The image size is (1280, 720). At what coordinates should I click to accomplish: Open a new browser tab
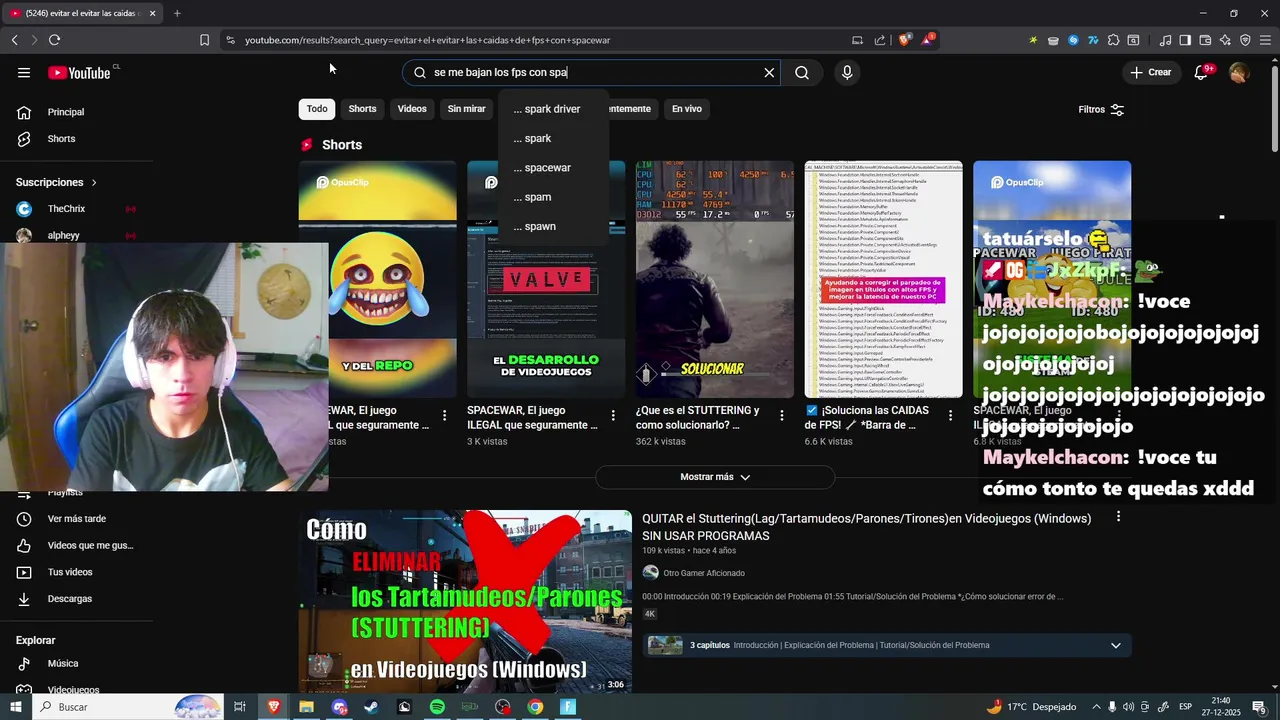177,13
